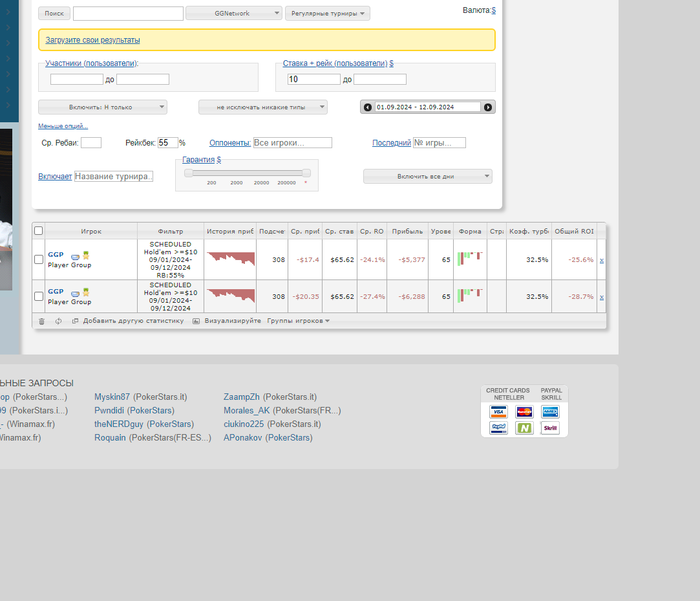Check the box for the -$20.35 row
The height and width of the screenshot is (601, 700).
39,296
